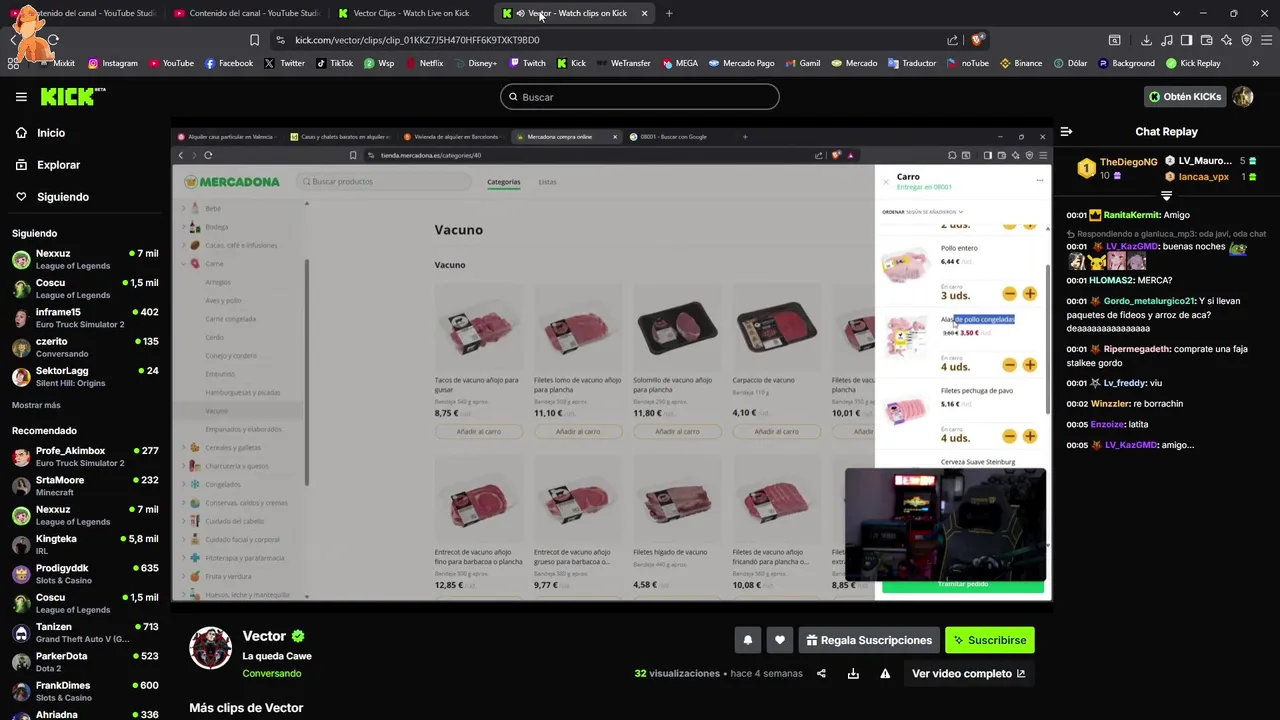Report the clip warning icon
Viewport: 1280px width, 720px height.
[885, 674]
